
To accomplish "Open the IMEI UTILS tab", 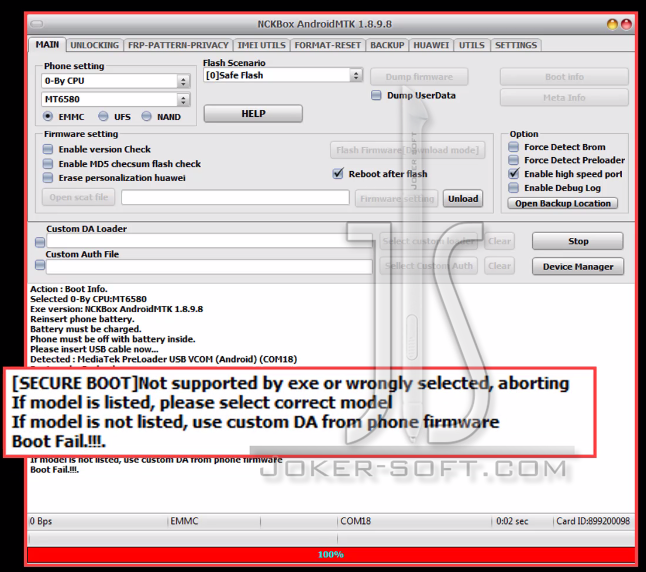I will (x=262, y=45).
